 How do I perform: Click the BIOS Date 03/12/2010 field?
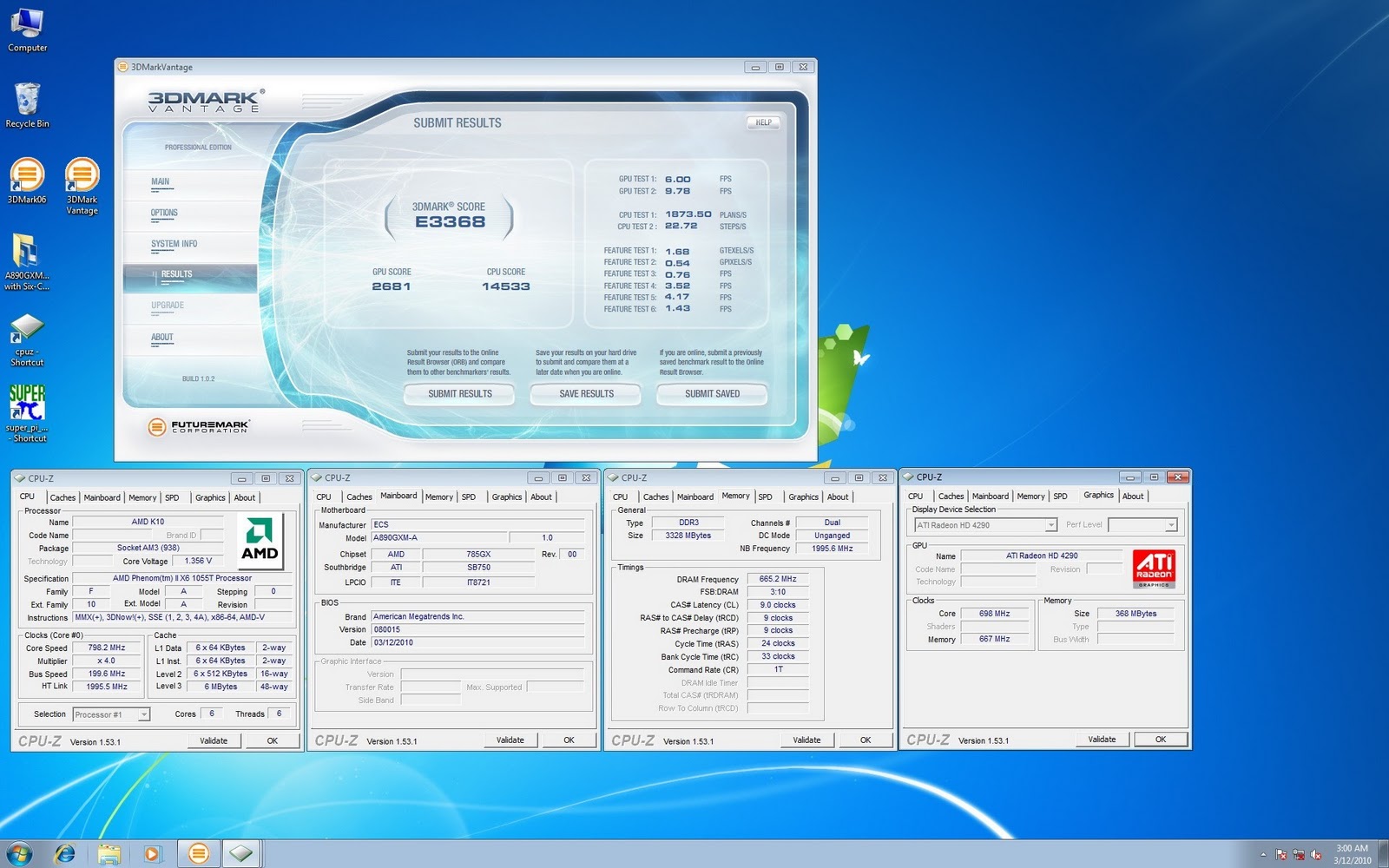pyautogui.click(x=477, y=643)
